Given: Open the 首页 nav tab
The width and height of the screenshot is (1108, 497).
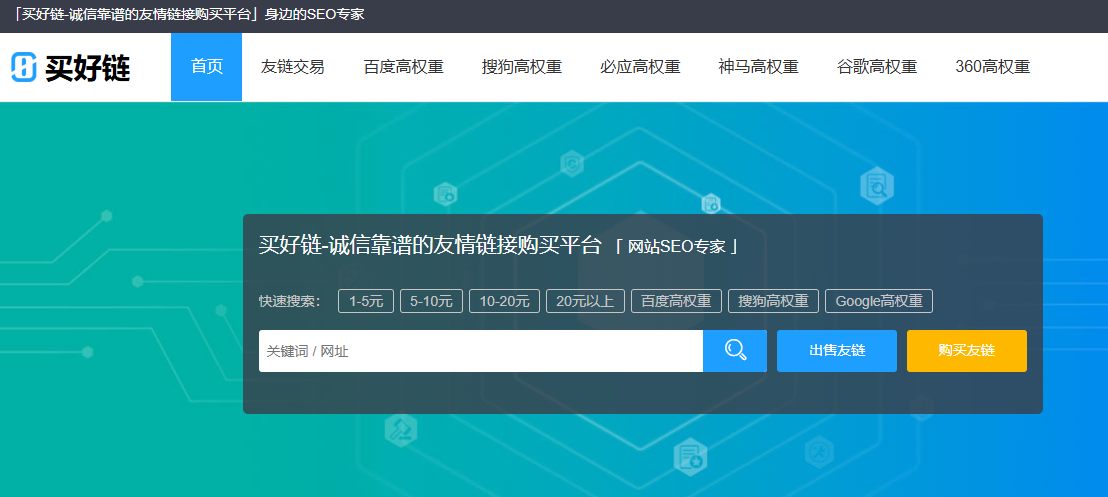Looking at the screenshot, I should [x=206, y=67].
